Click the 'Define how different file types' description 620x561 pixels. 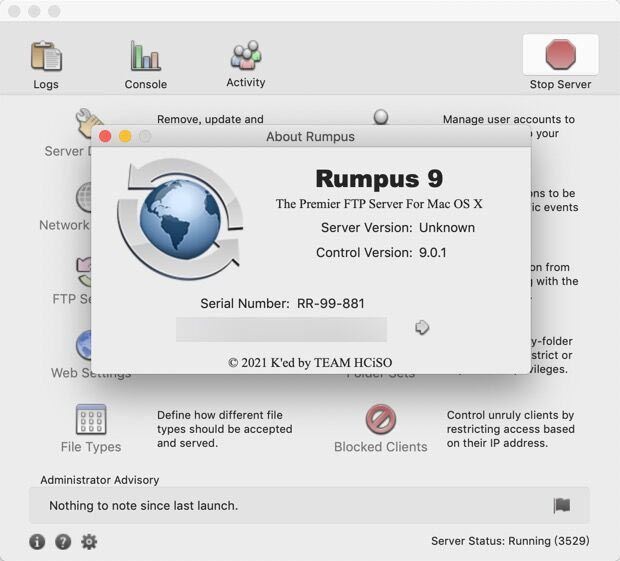[x=225, y=429]
